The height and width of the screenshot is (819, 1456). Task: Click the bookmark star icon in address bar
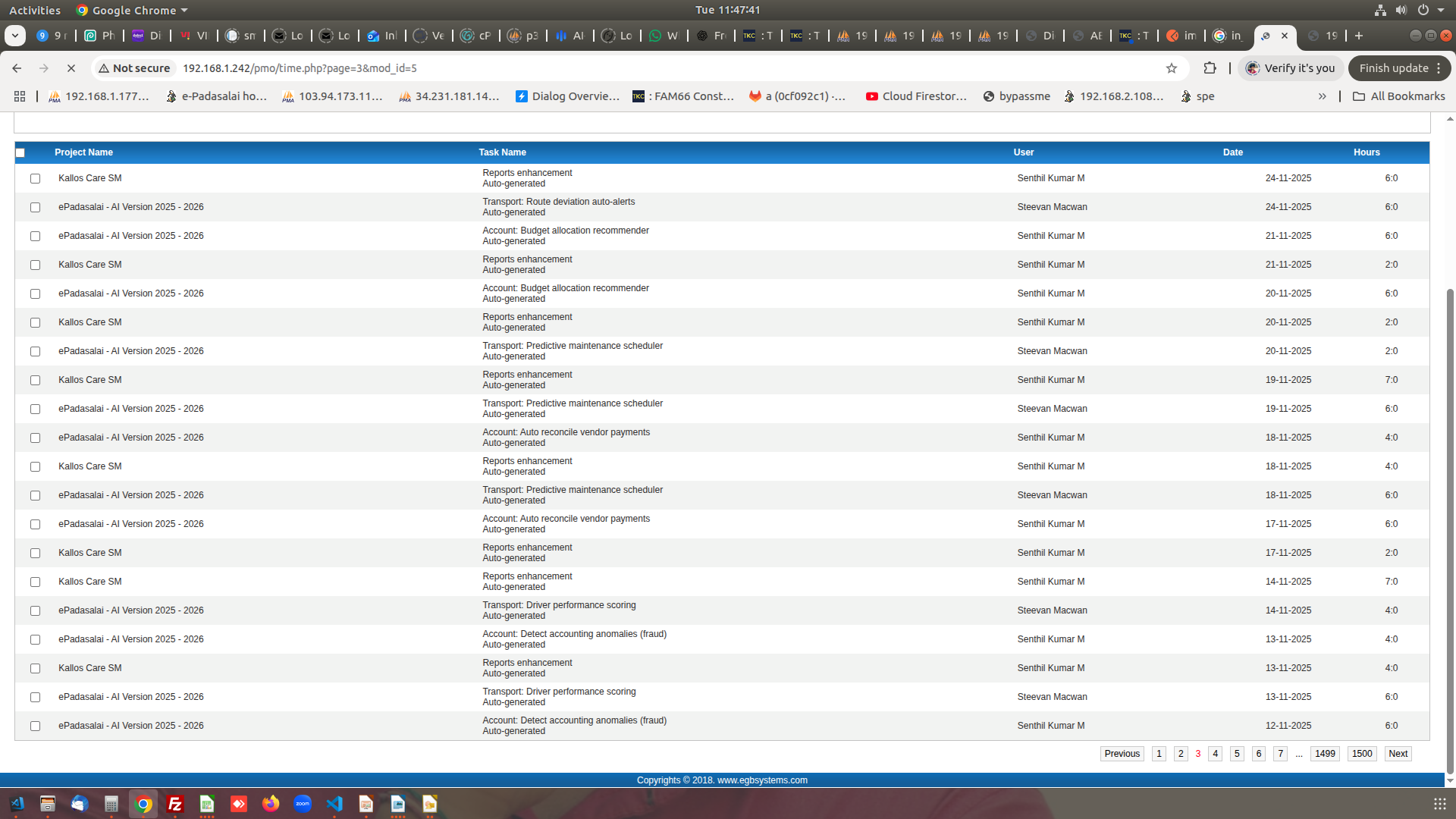[1172, 68]
